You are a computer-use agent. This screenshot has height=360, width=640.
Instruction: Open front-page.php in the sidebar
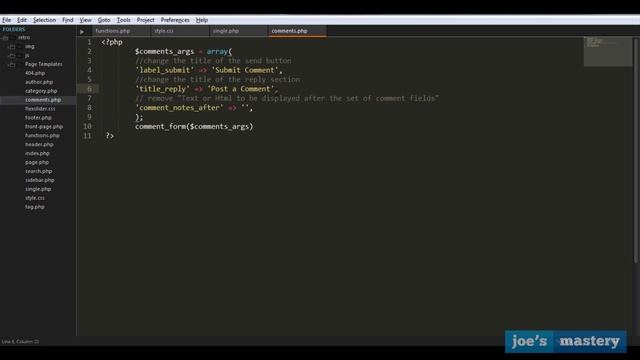(x=44, y=127)
